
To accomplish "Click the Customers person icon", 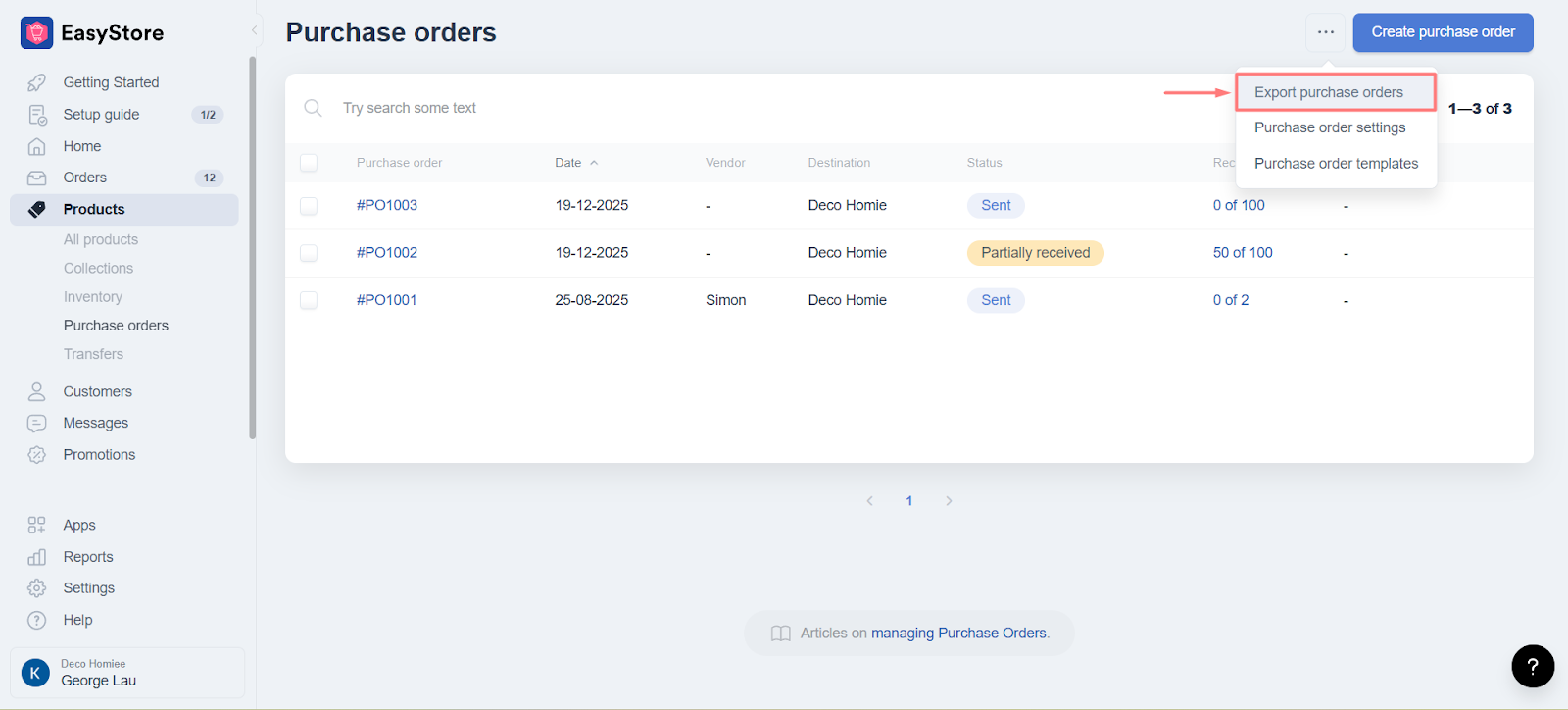I will click(37, 391).
